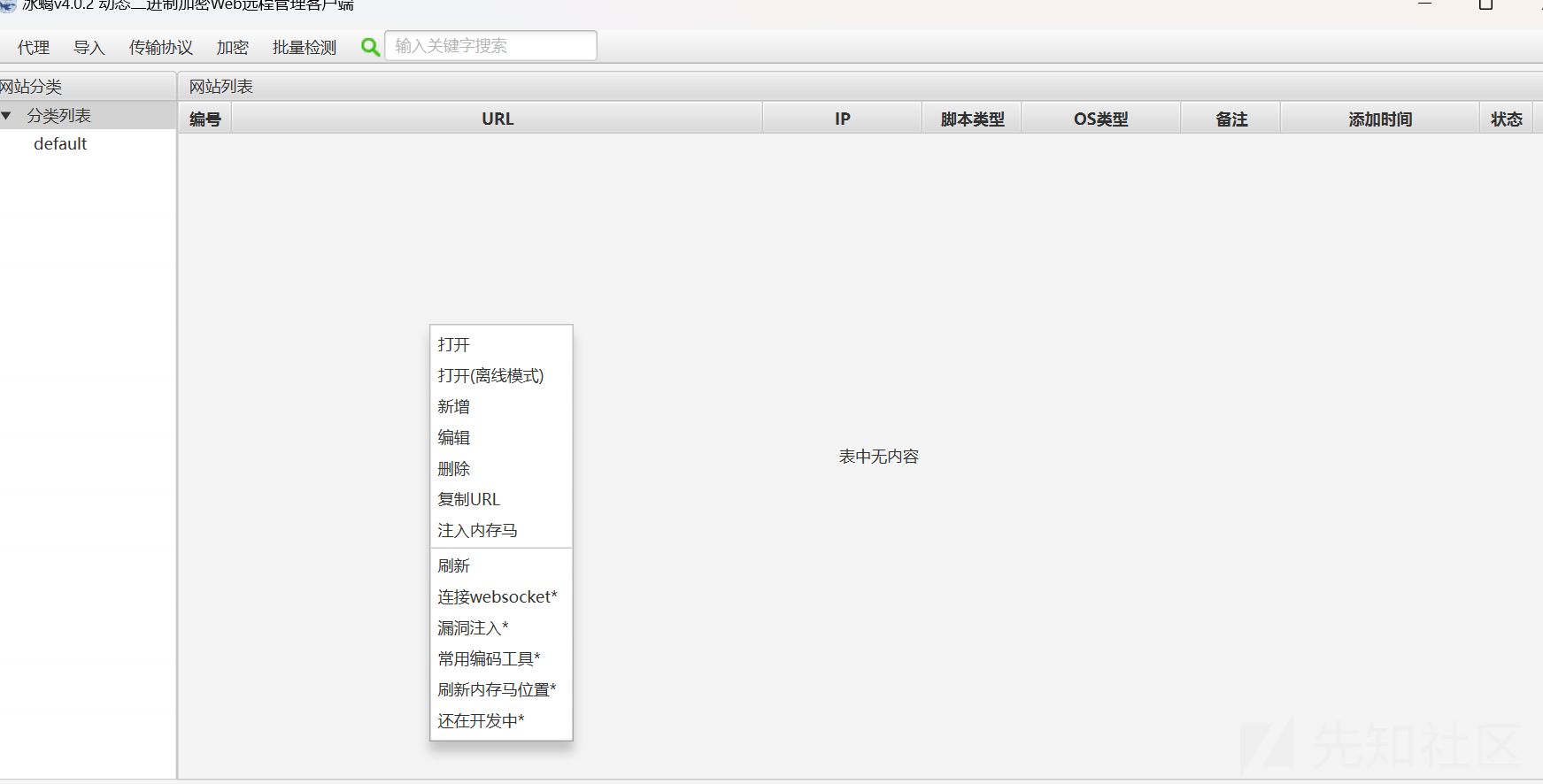Select 连接websocket* menu entry
Viewport: 1543px width, 784px height.
point(501,596)
